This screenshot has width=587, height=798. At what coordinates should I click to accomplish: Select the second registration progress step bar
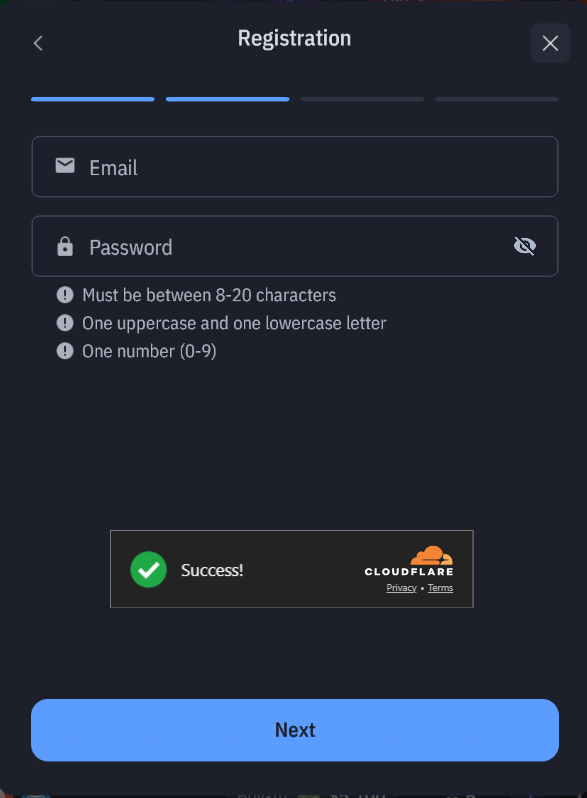pos(228,99)
